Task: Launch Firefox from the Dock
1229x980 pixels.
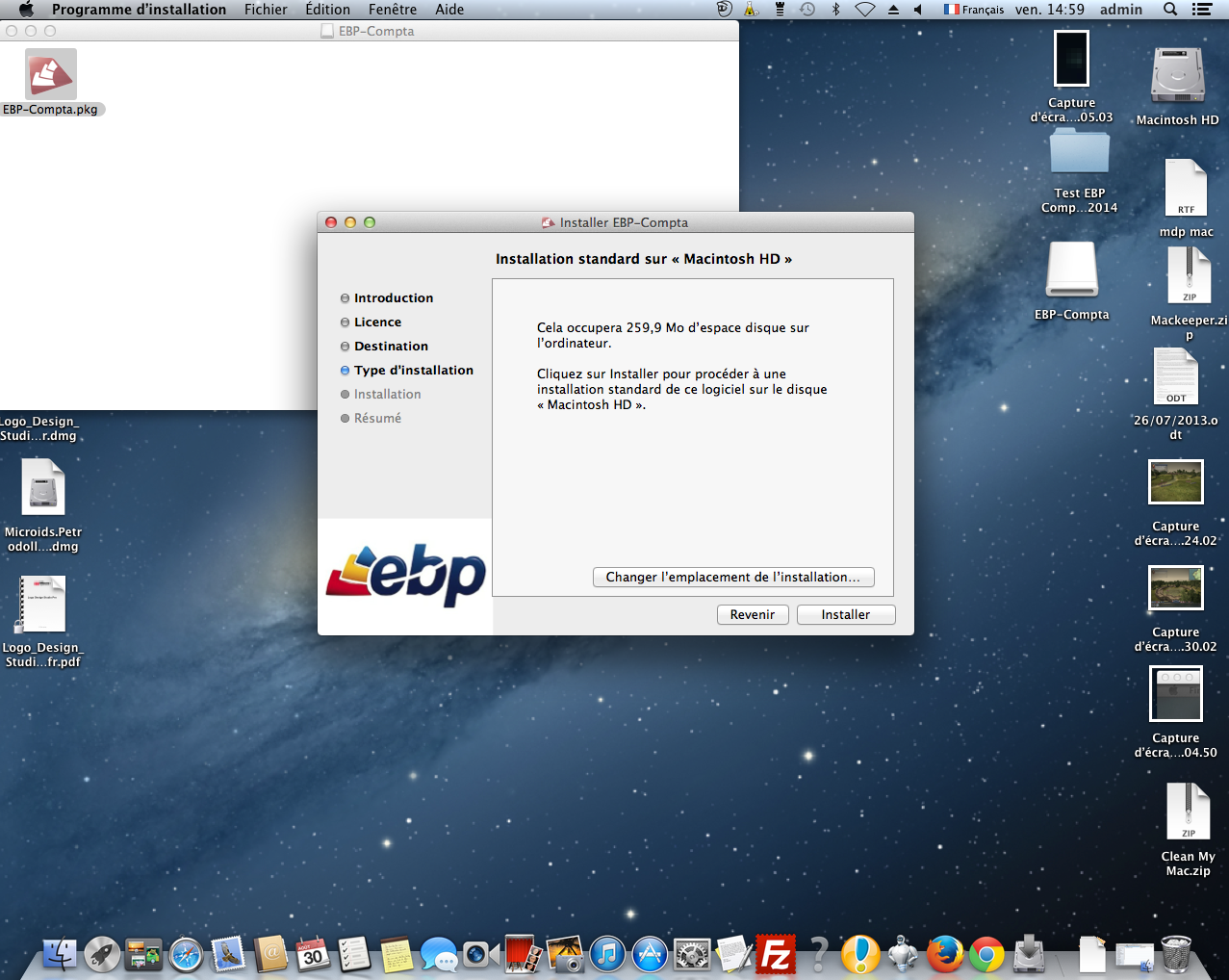Action: [944, 954]
